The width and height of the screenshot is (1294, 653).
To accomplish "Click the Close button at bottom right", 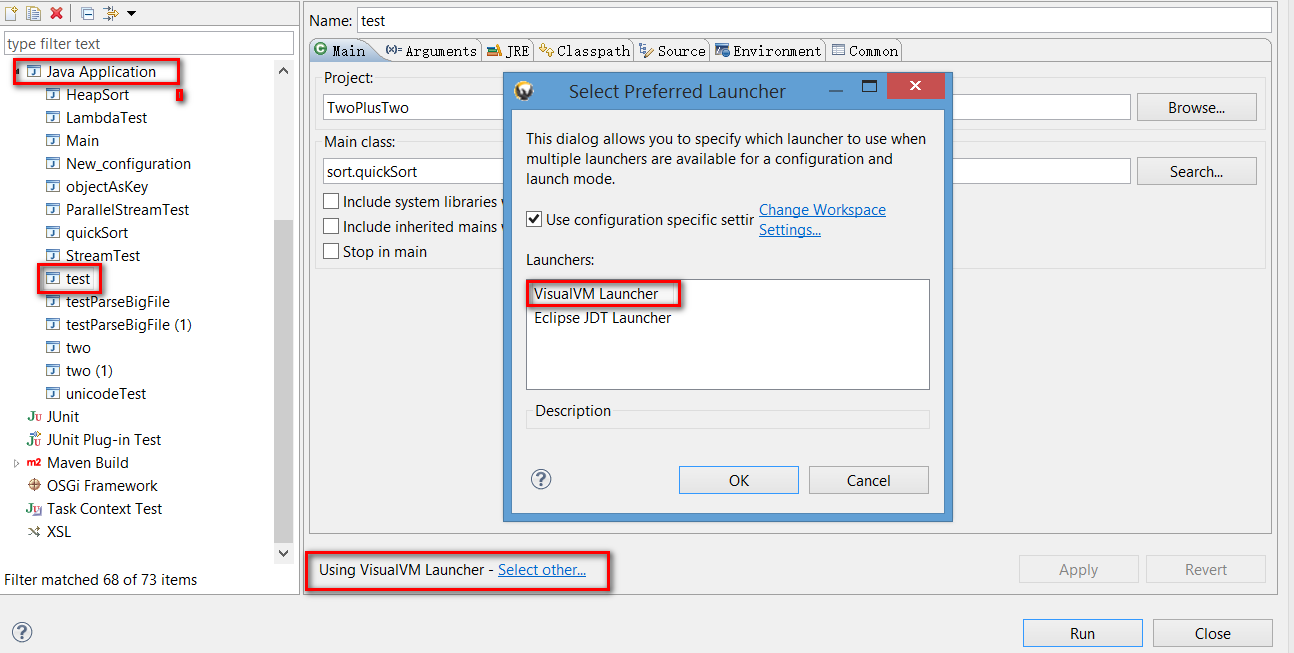I will point(1213,633).
